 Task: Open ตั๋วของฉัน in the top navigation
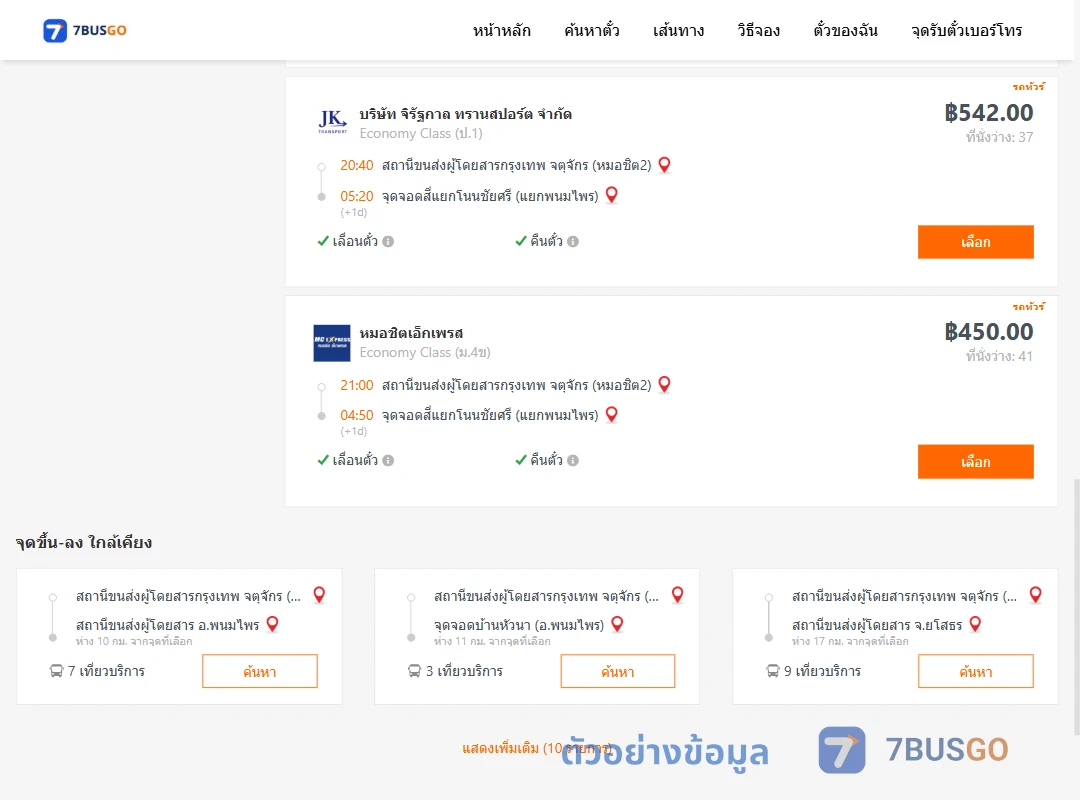click(845, 30)
